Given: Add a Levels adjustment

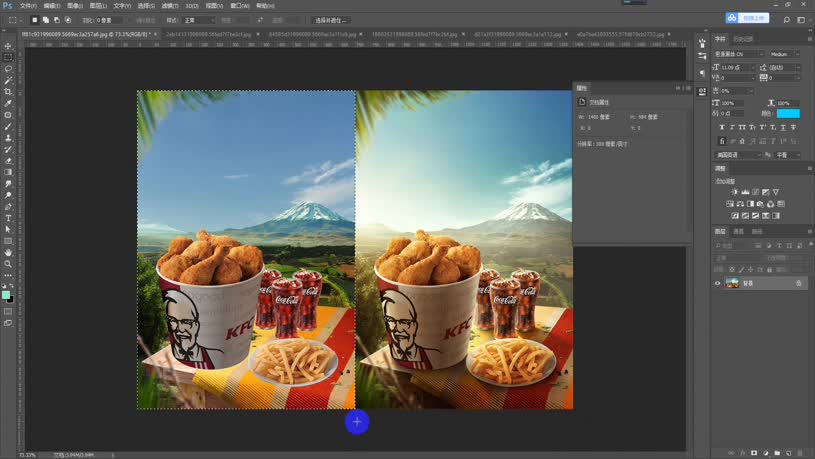Looking at the screenshot, I should (x=745, y=192).
